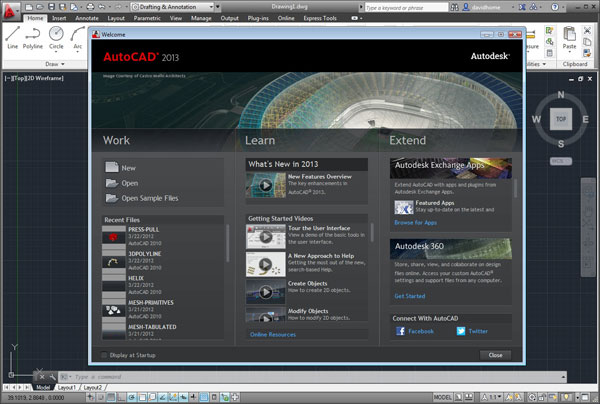600x404 pixels.
Task: Click the command line wrench customize icon
Action: [x=52, y=377]
